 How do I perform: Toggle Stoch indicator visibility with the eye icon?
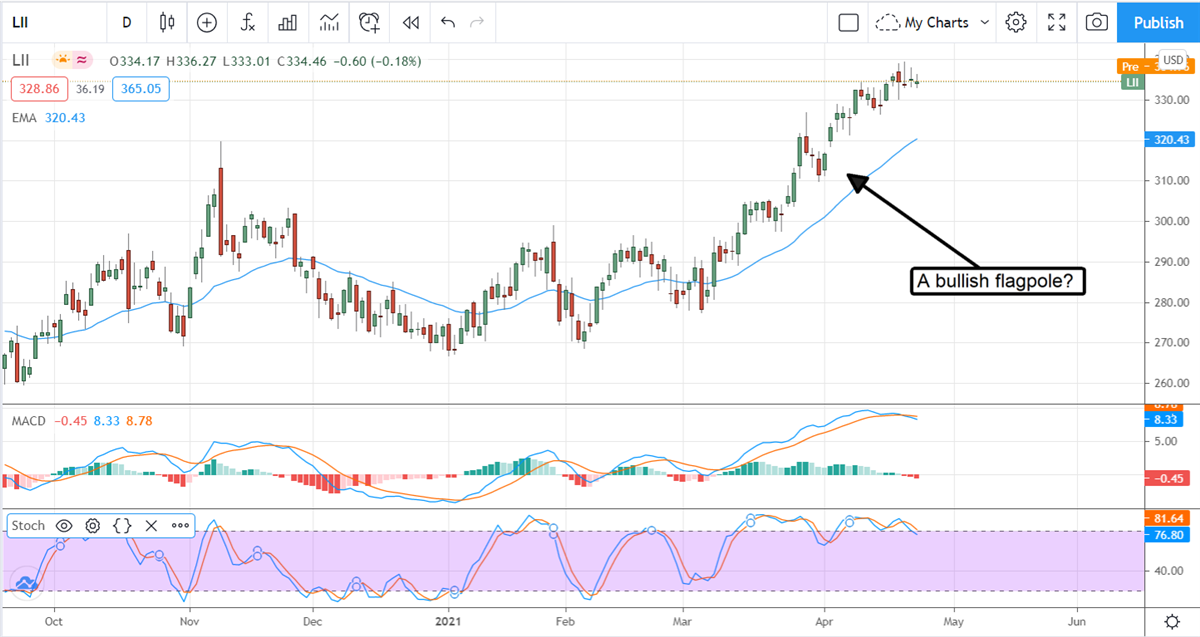point(64,525)
